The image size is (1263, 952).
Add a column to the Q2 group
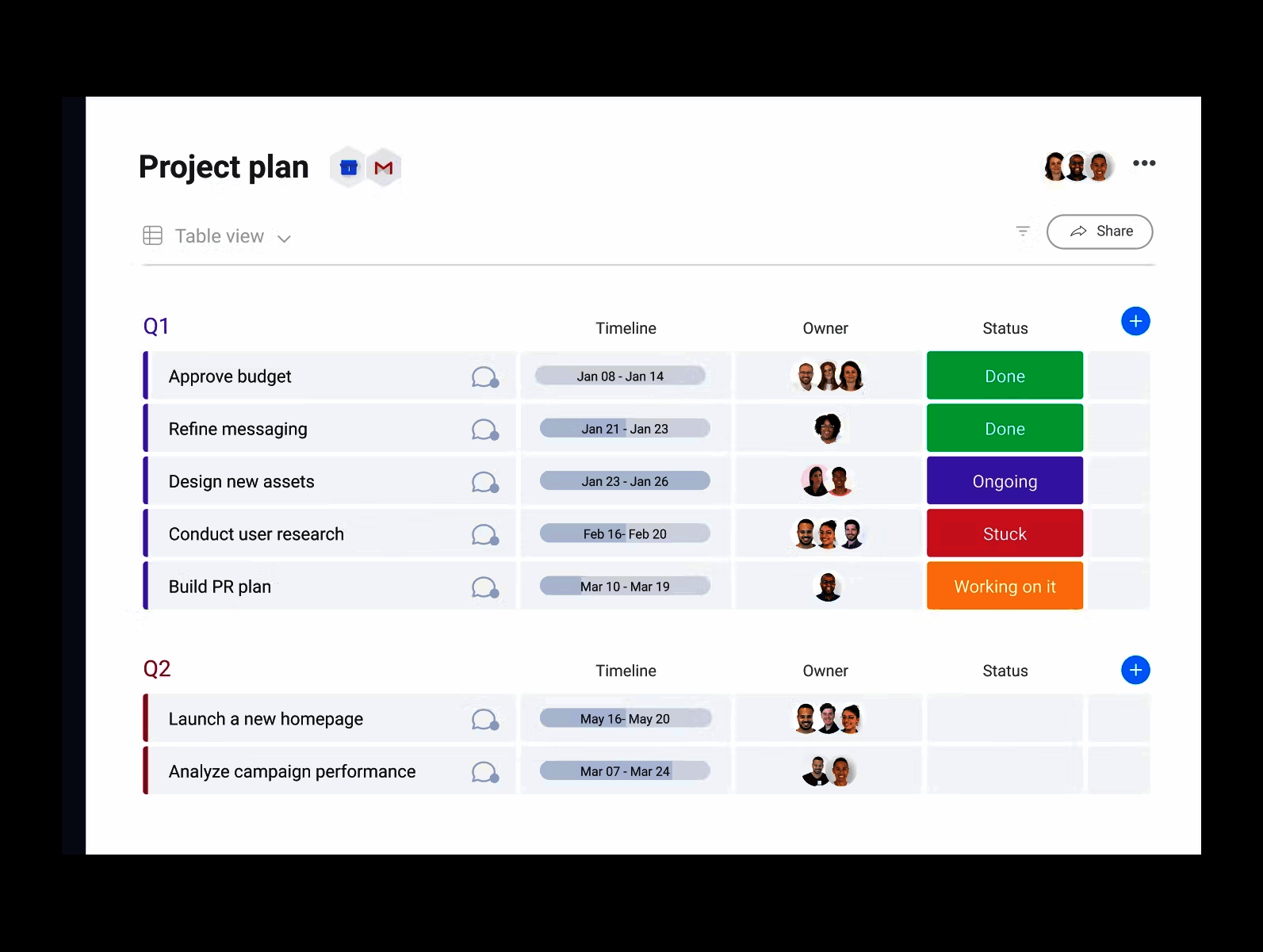click(1135, 670)
